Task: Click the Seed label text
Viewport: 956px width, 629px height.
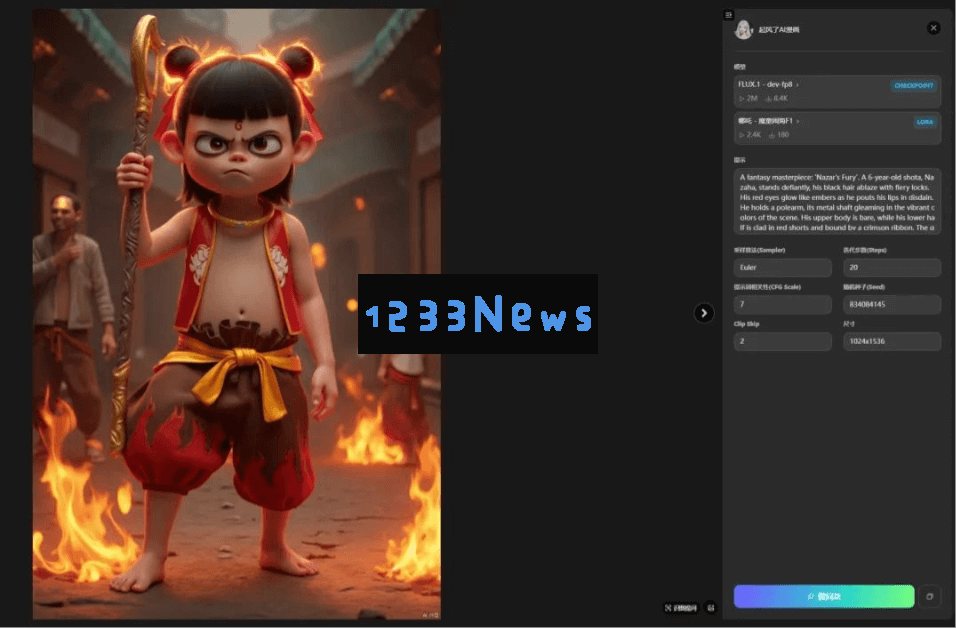Action: click(x=864, y=287)
